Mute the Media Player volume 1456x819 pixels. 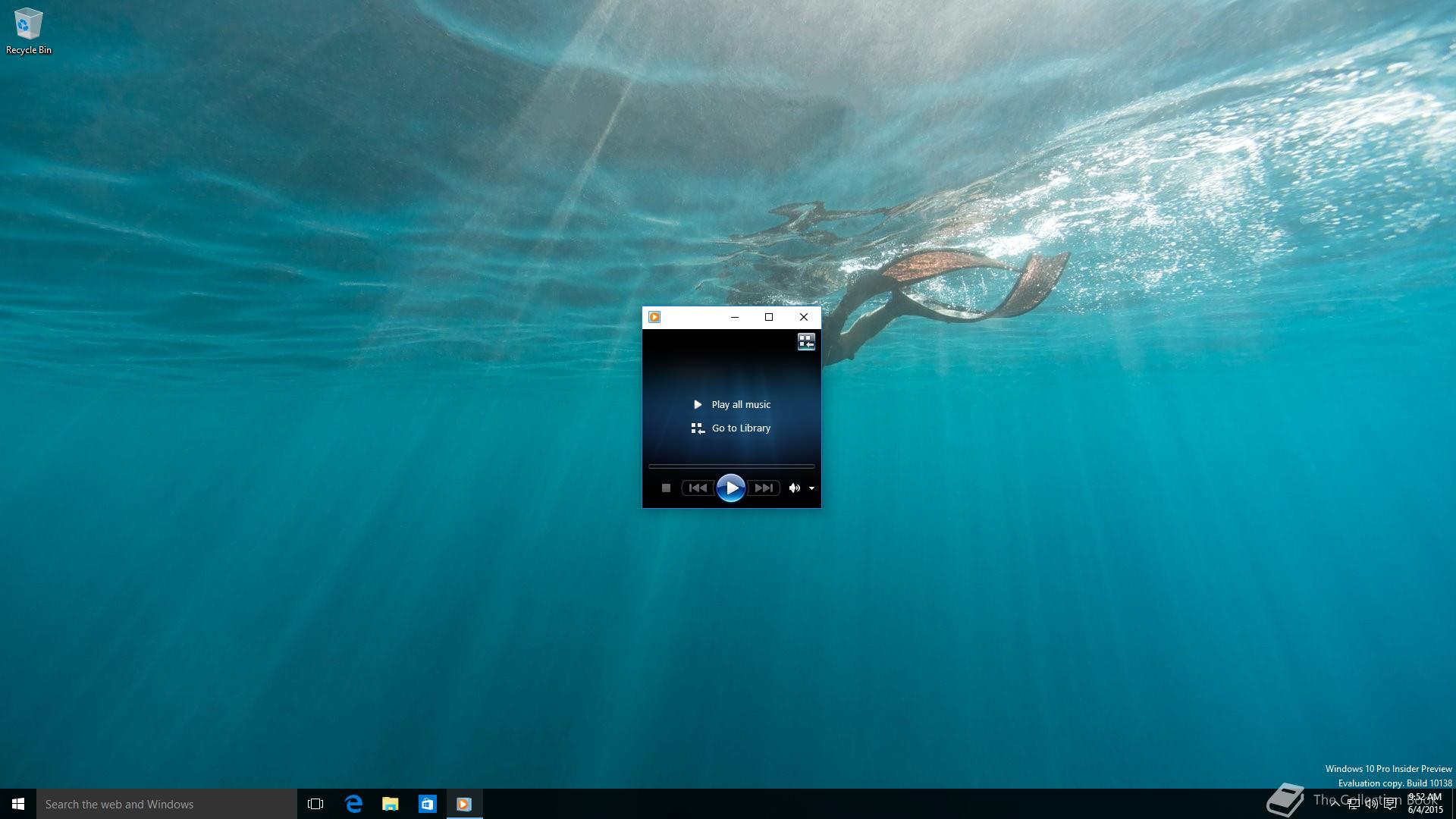pyautogui.click(x=794, y=488)
